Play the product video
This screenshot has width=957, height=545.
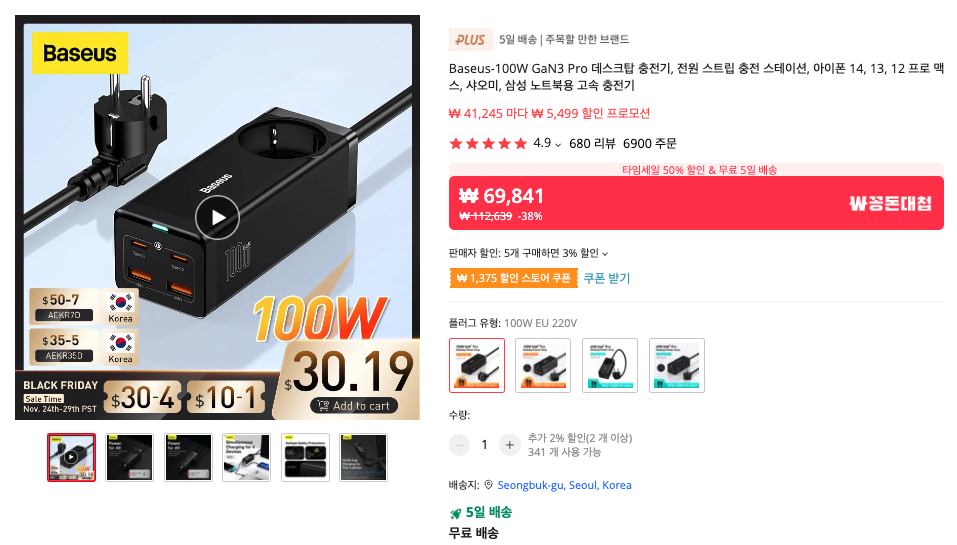[x=217, y=217]
